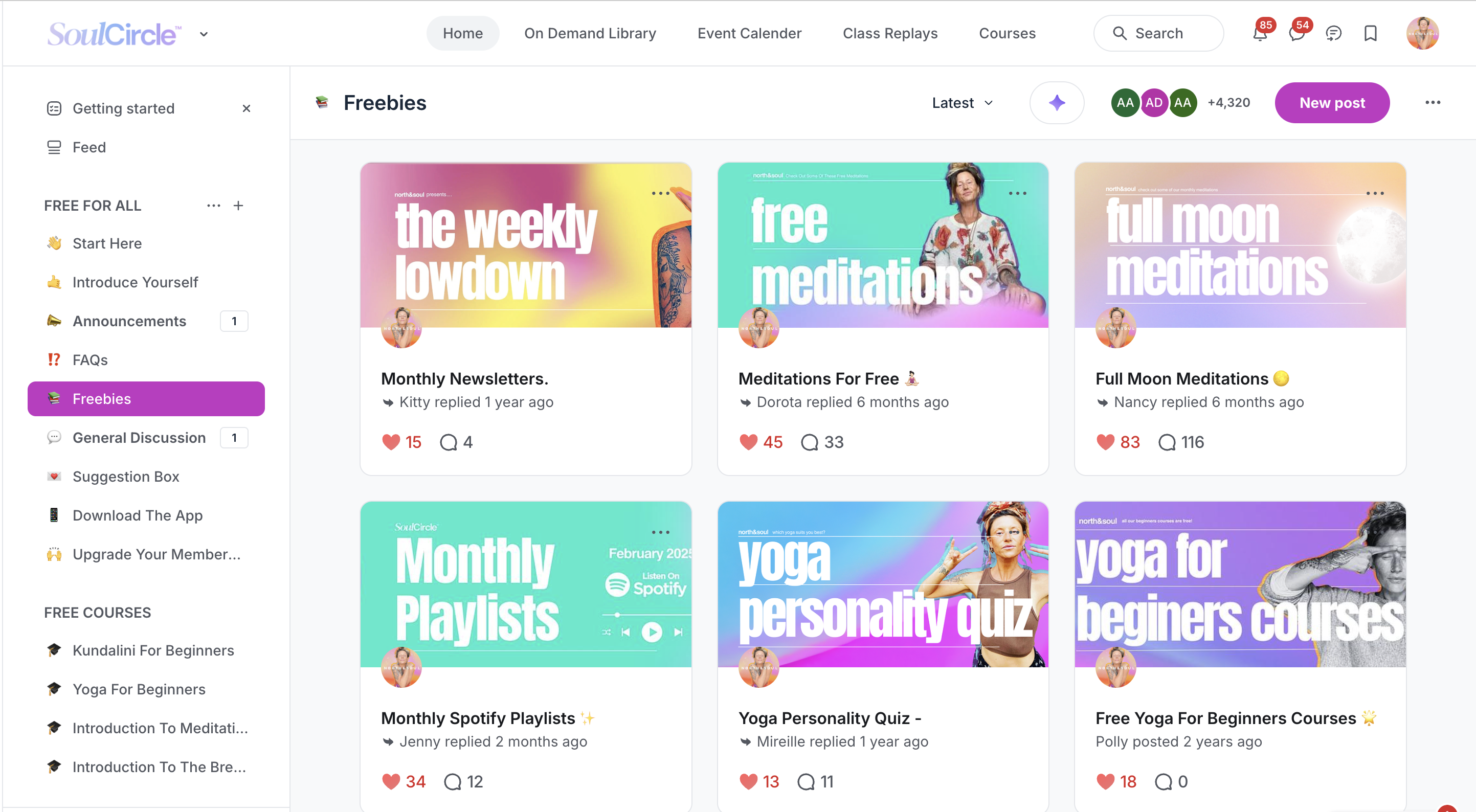Close the Getting started item
1476x812 pixels.
pyautogui.click(x=246, y=108)
